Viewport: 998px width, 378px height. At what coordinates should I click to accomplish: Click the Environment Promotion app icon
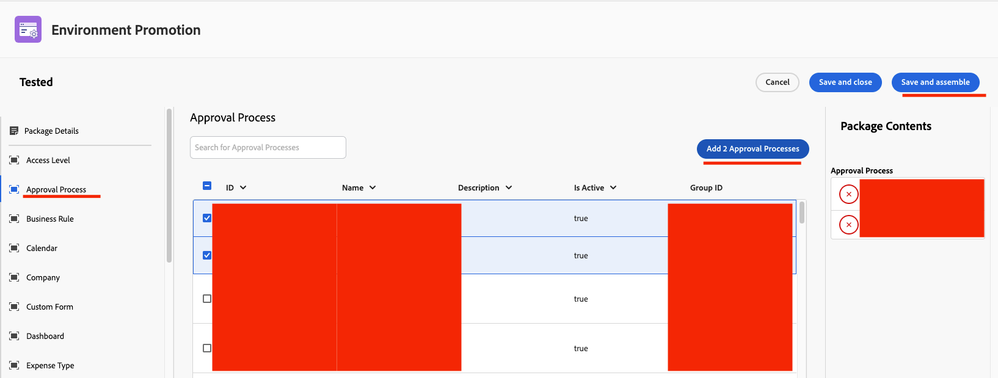pos(28,30)
